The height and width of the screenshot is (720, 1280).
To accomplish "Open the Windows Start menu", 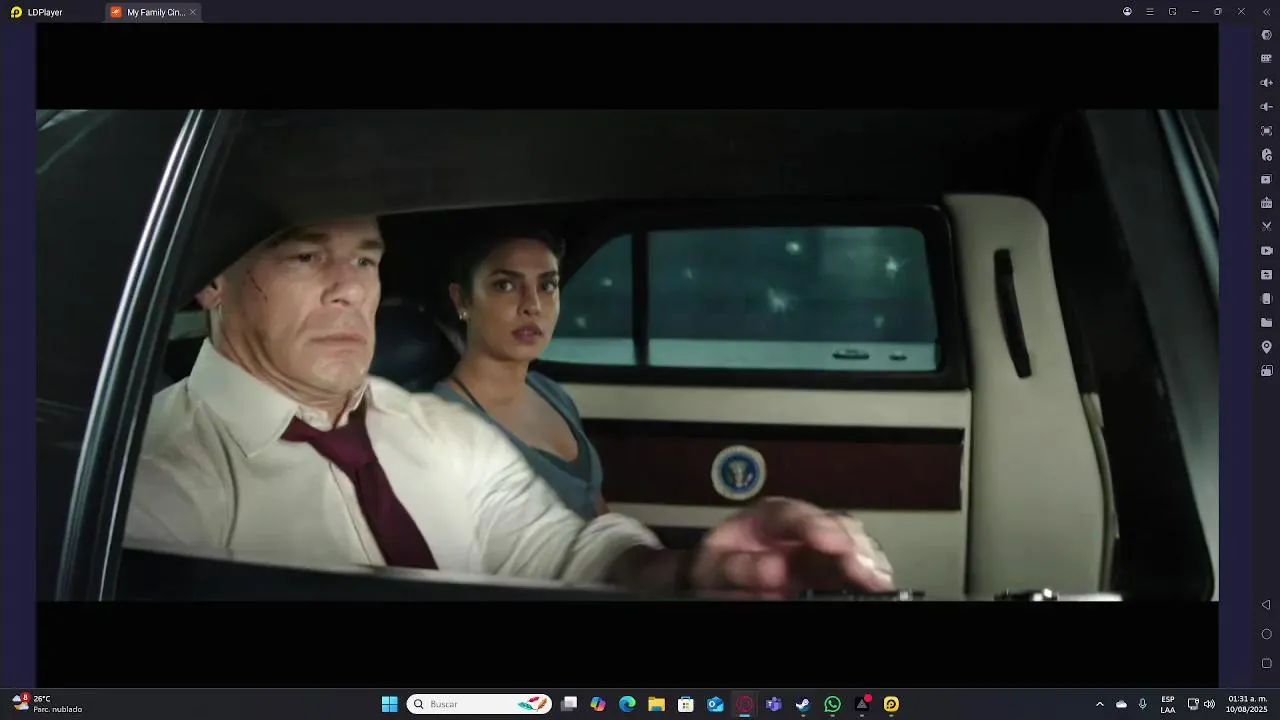I will pyautogui.click(x=390, y=704).
